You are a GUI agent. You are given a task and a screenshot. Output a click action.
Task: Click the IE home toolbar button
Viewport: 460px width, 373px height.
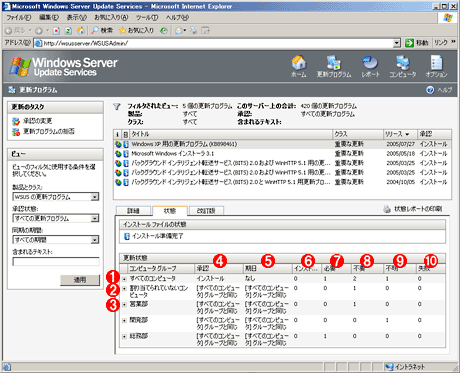click(x=81, y=31)
